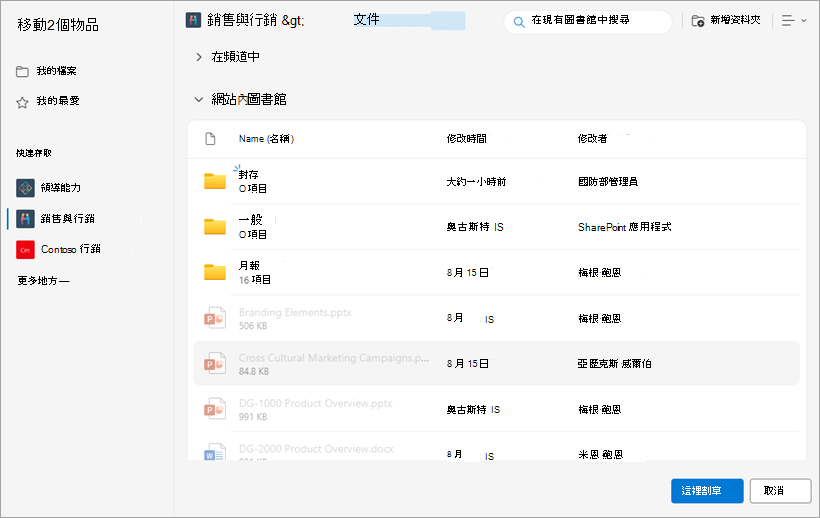
Task: Click the Branding Elements PowerPoint icon
Action: click(x=214, y=318)
